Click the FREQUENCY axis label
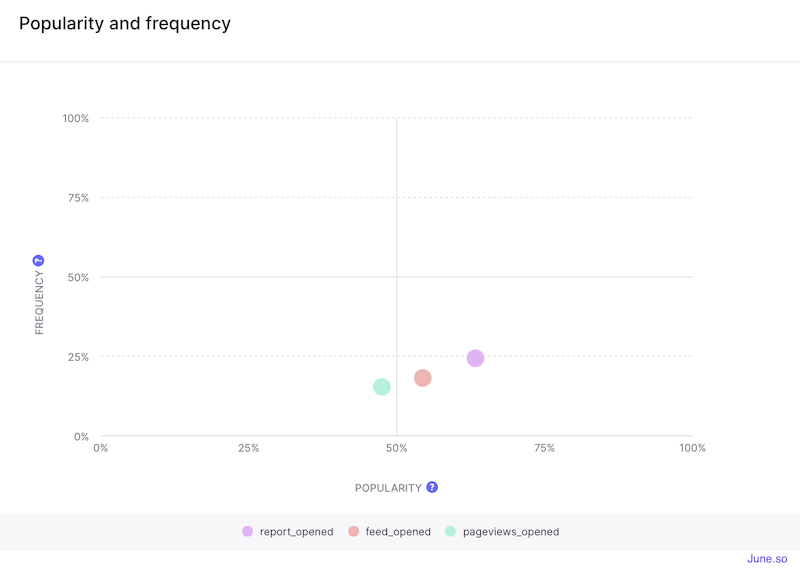Viewport: 800px width, 569px height. click(x=39, y=303)
